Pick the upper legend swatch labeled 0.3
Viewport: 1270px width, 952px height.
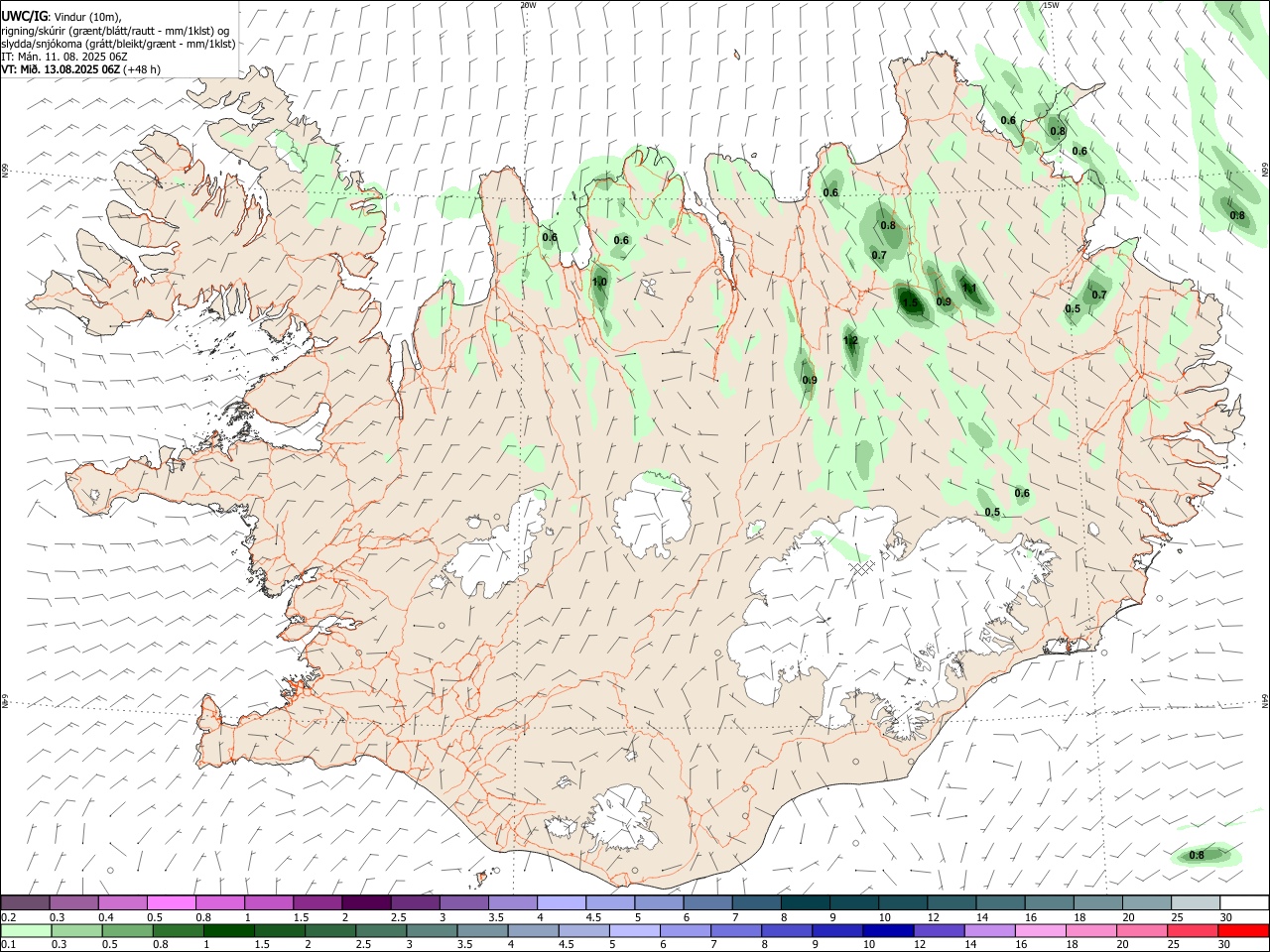point(74,902)
